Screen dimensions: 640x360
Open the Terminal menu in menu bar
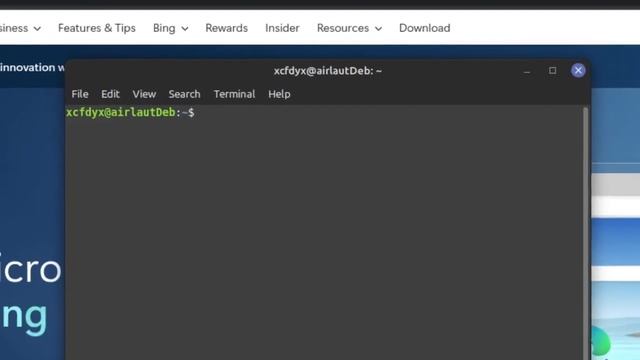pos(234,94)
